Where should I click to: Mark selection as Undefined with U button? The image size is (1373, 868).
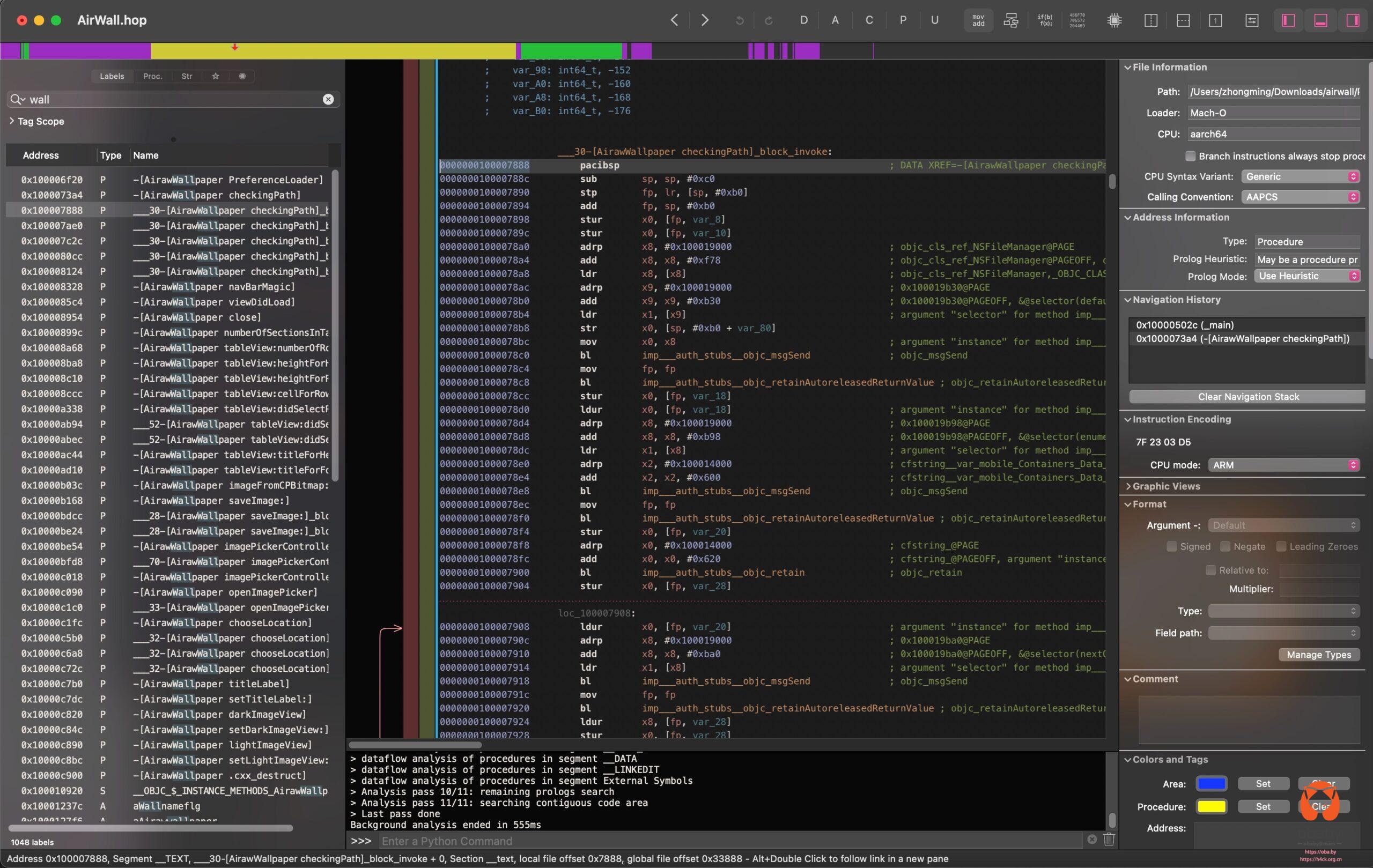pyautogui.click(x=934, y=20)
